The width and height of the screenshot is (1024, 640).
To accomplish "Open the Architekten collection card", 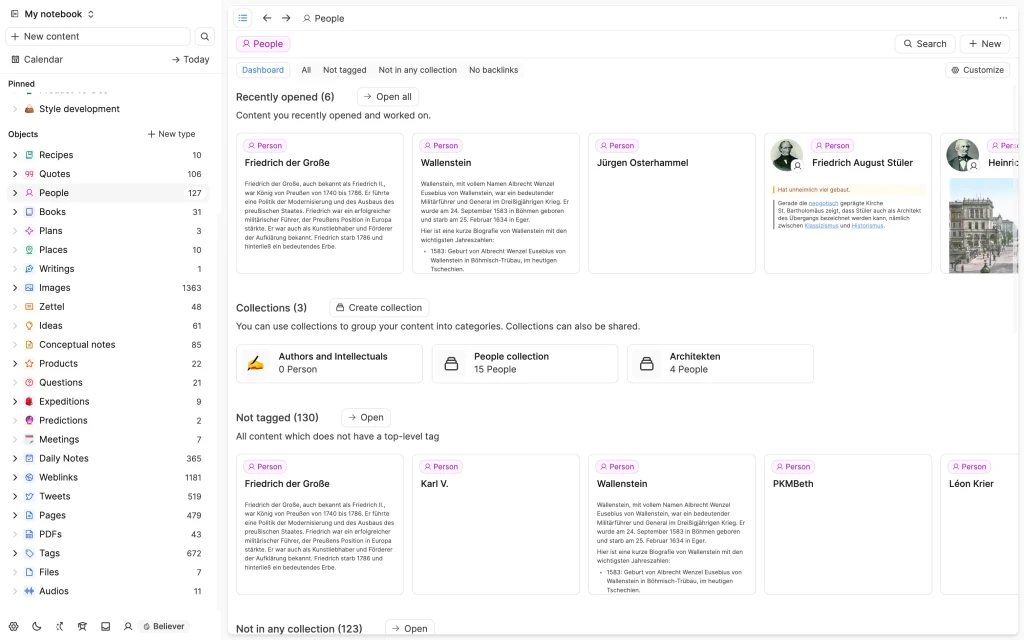I will tap(720, 363).
